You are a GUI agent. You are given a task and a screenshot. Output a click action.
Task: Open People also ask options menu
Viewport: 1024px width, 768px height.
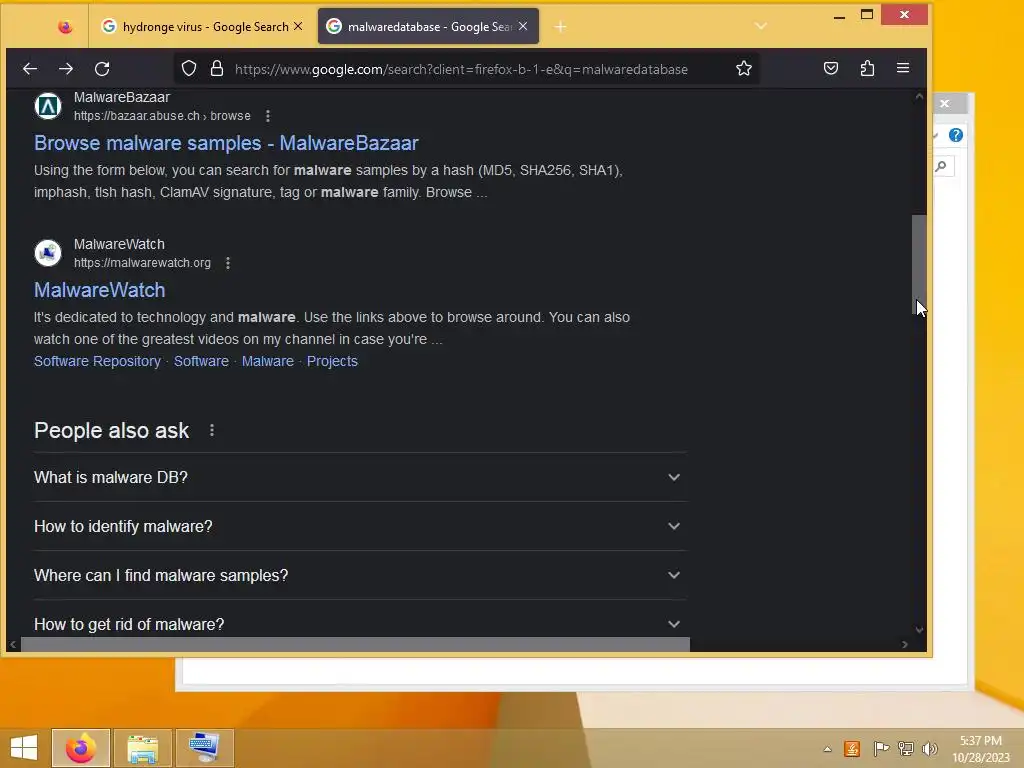(212, 430)
